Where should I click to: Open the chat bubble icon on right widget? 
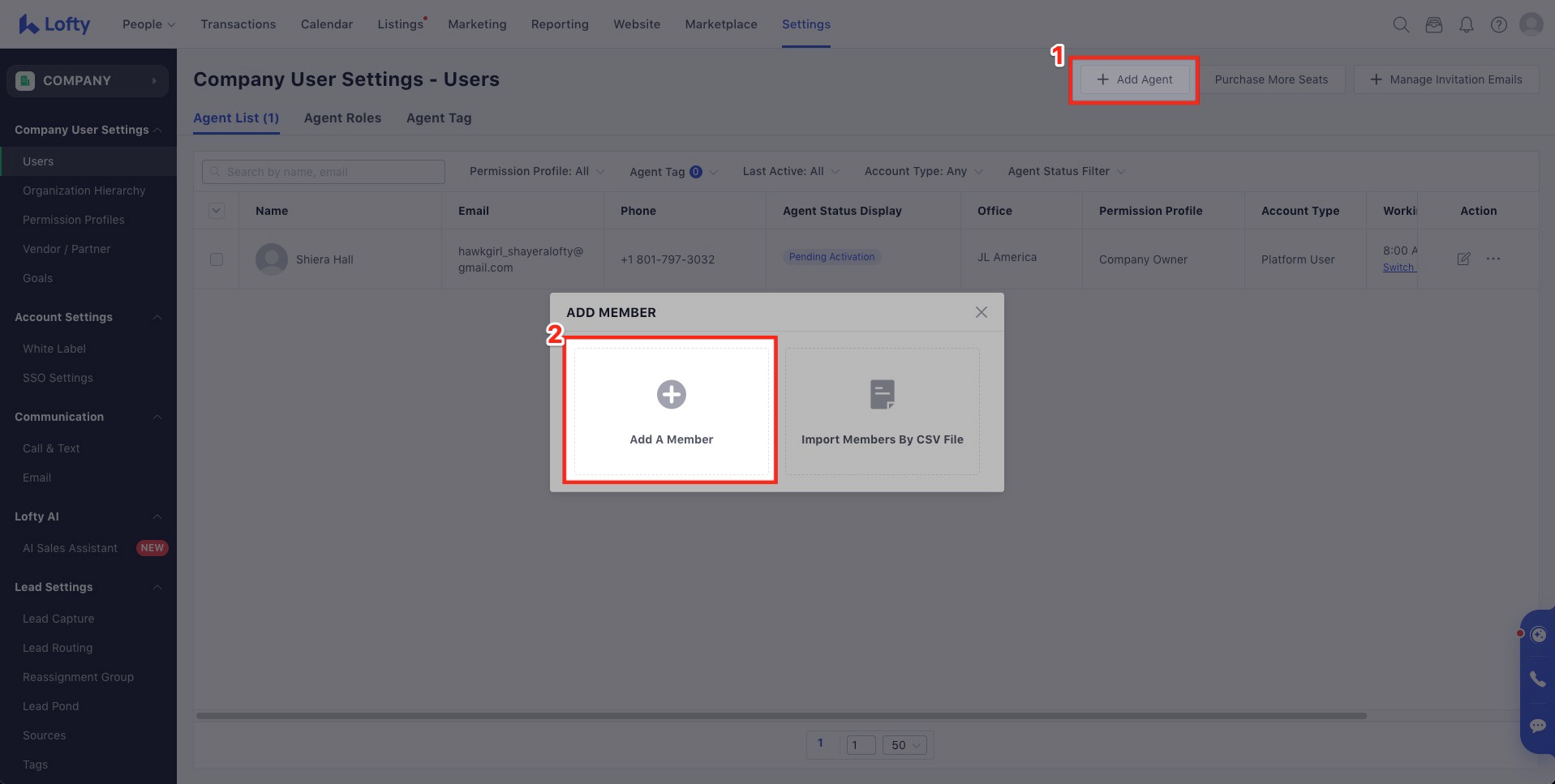1537,725
